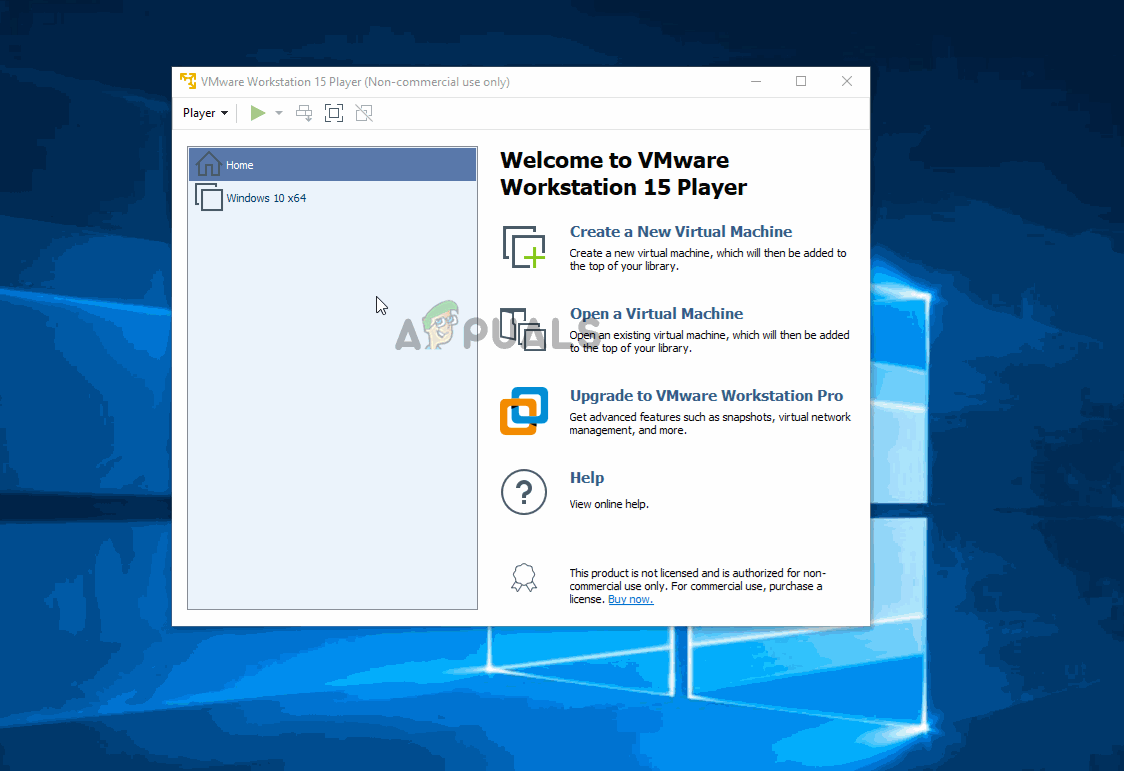Viewport: 1124px width, 771px height.
Task: Start the virtual machine with the green play icon
Action: 257,113
